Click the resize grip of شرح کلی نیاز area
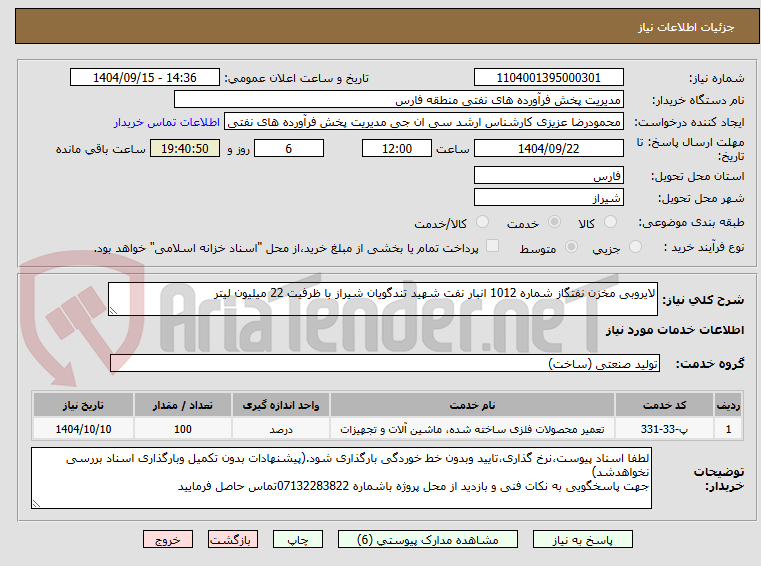 pos(113,311)
